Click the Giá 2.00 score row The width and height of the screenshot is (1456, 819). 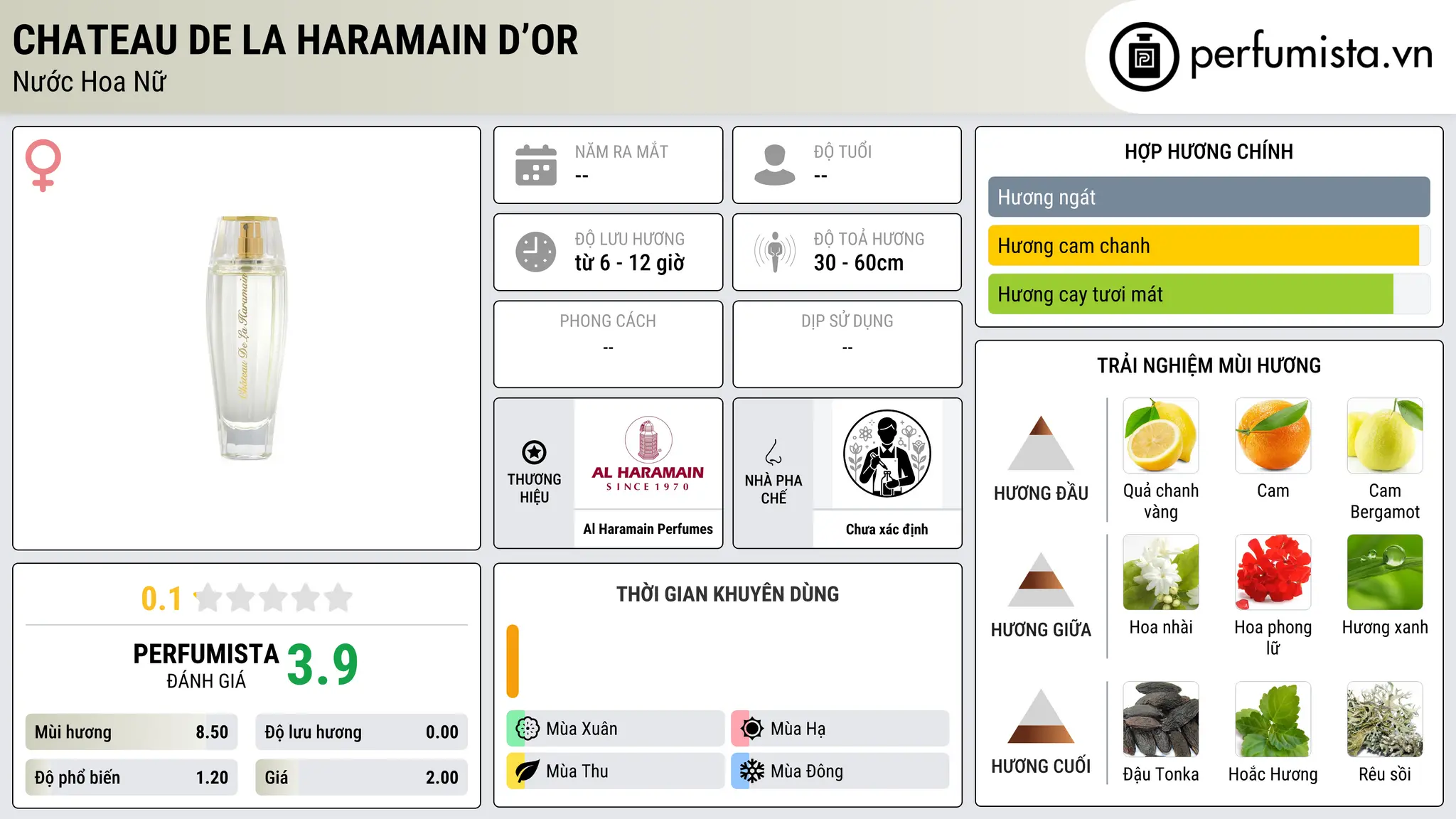(361, 777)
